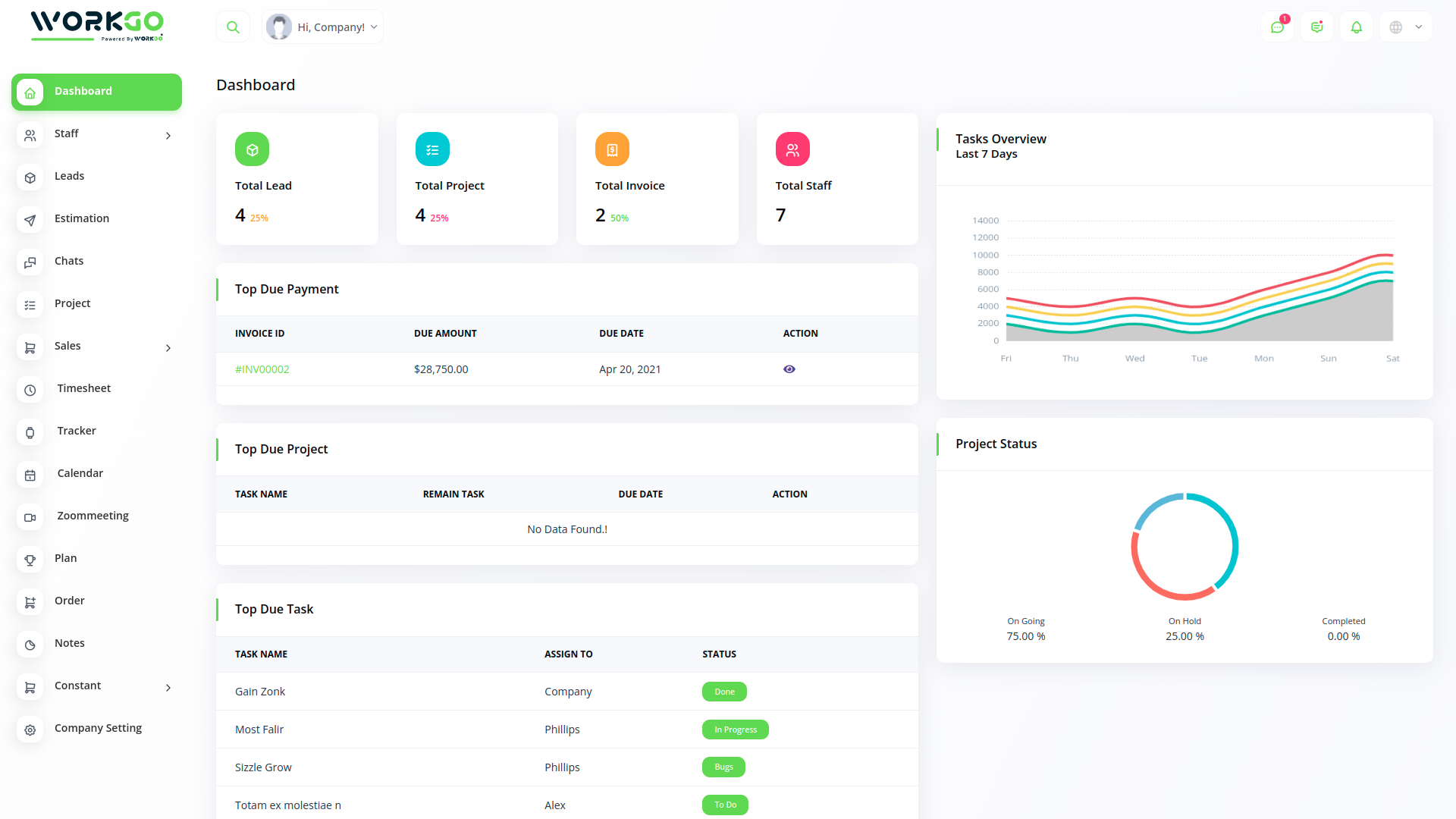Open the Calendar sidebar icon
1456x819 pixels.
point(30,474)
